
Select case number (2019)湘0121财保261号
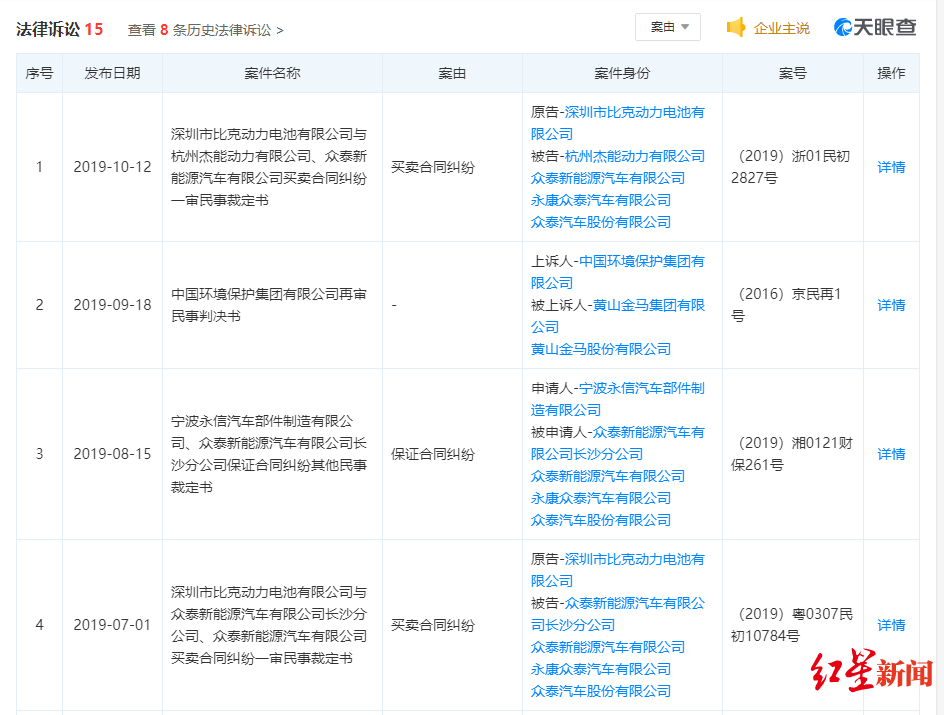click(792, 454)
